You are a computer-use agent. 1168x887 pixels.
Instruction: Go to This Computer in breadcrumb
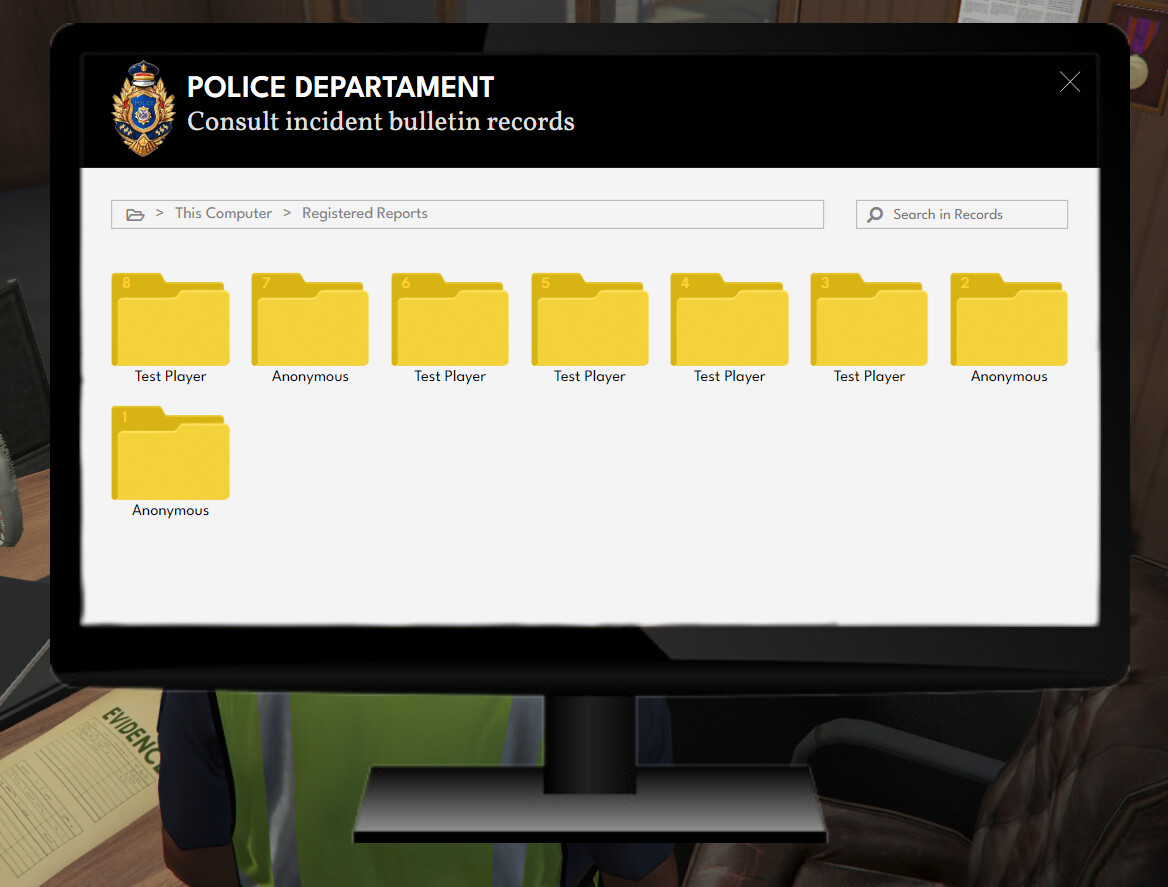pos(223,213)
